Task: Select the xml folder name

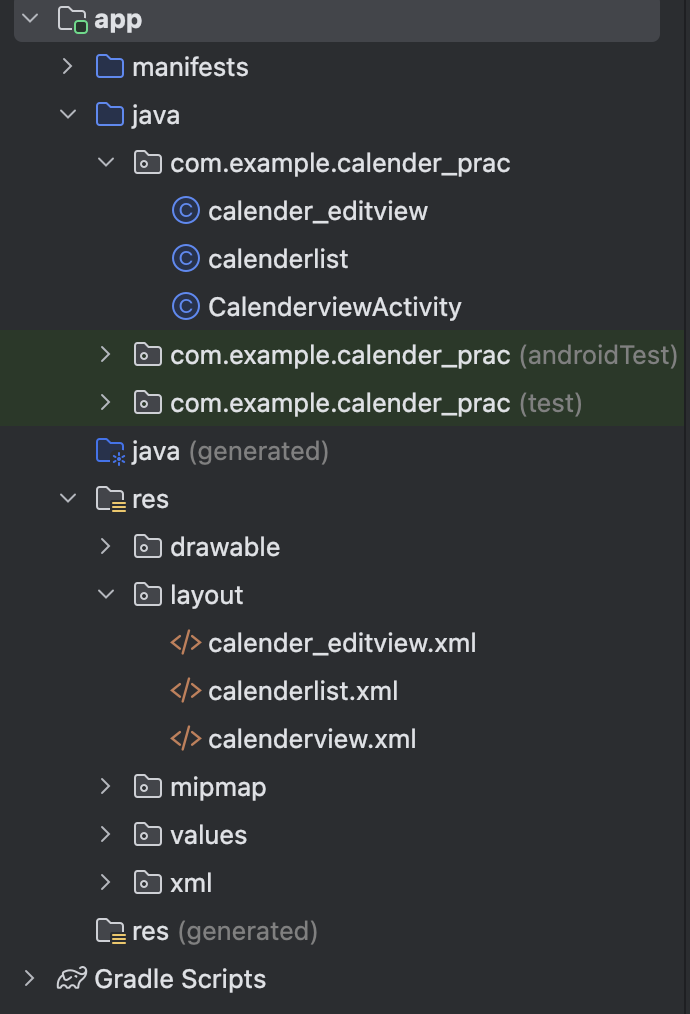Action: click(x=191, y=883)
